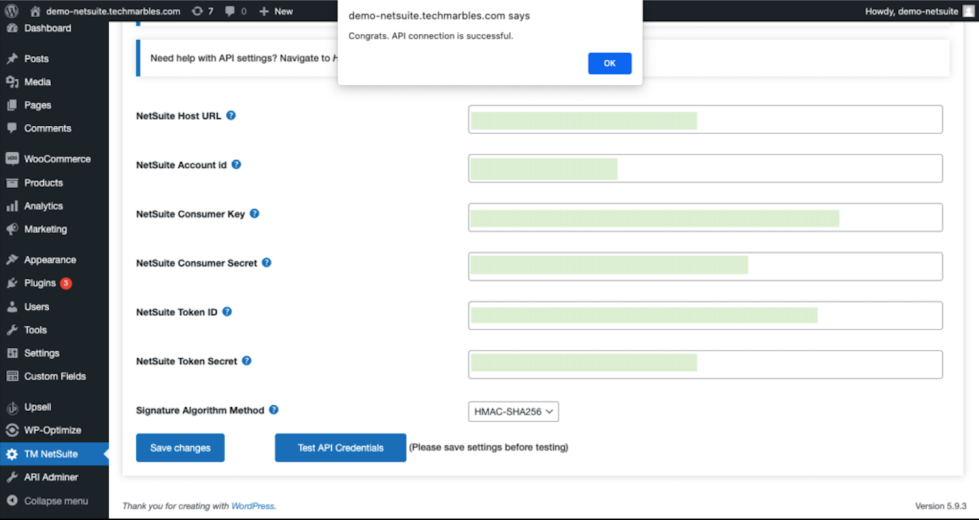This screenshot has height=520, width=979.
Task: Click the Version 5.9.3 footer text
Action: 941,506
